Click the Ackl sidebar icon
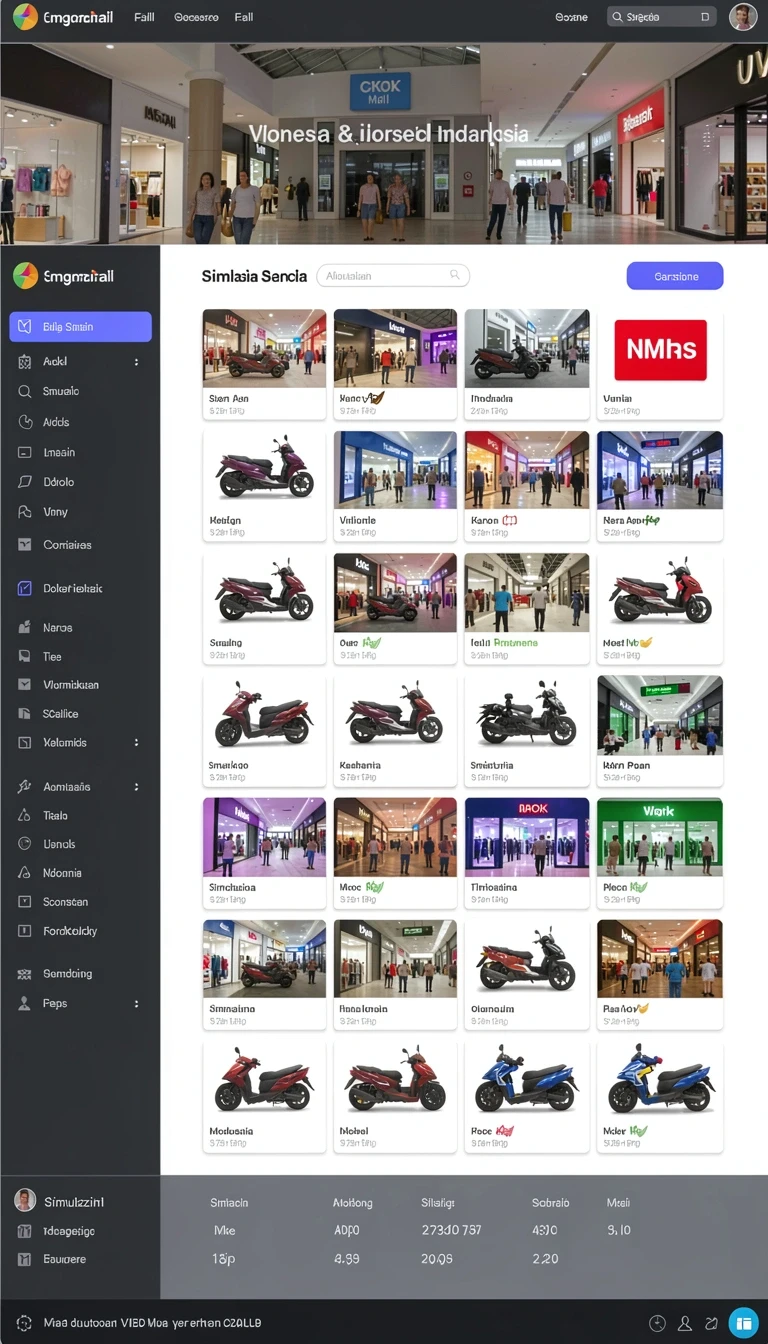Image resolution: width=768 pixels, height=1344 pixels. point(25,362)
